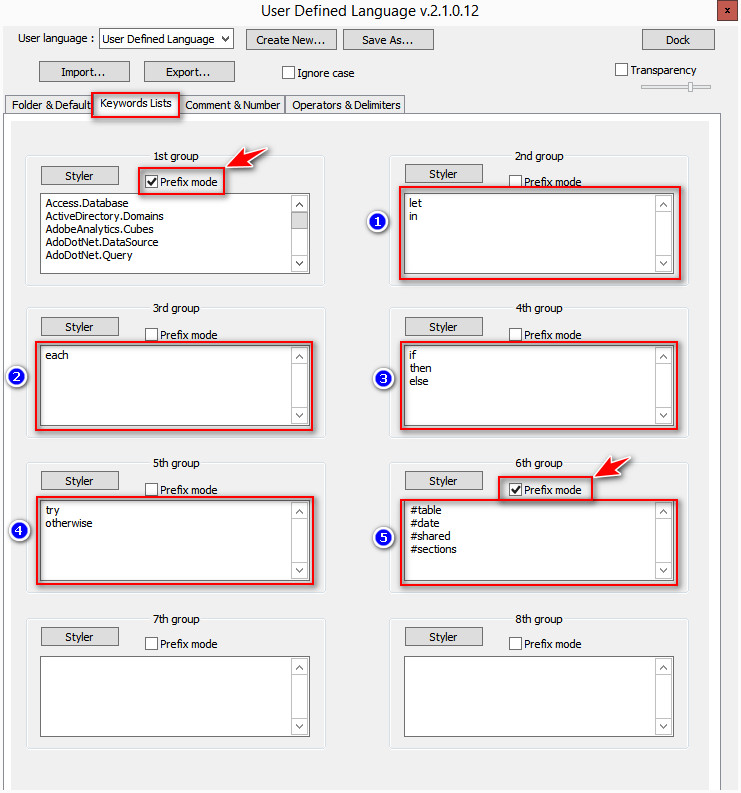741x793 pixels.
Task: Open Styler for the 4th group
Action: [443, 327]
